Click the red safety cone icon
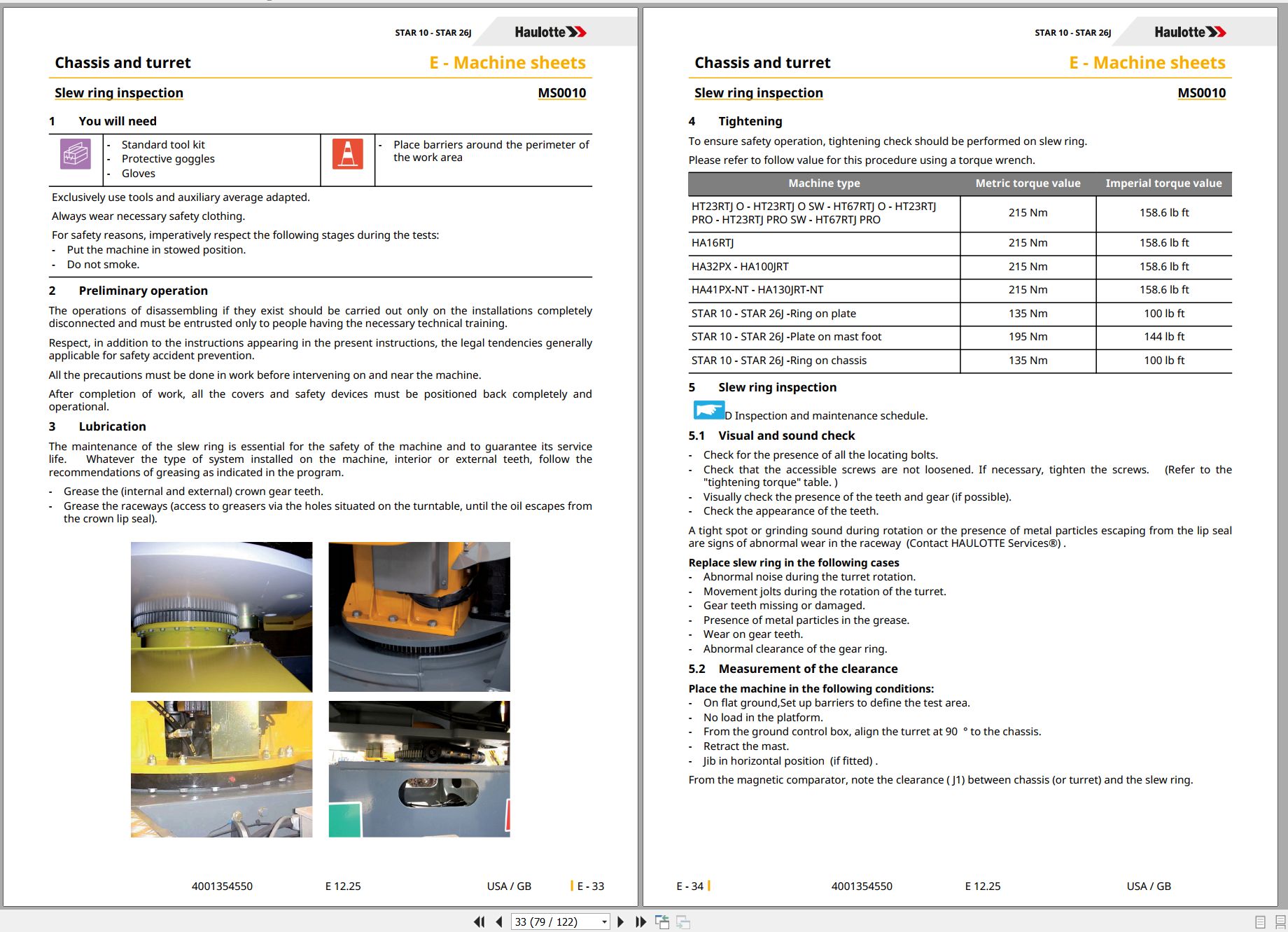 (x=348, y=154)
